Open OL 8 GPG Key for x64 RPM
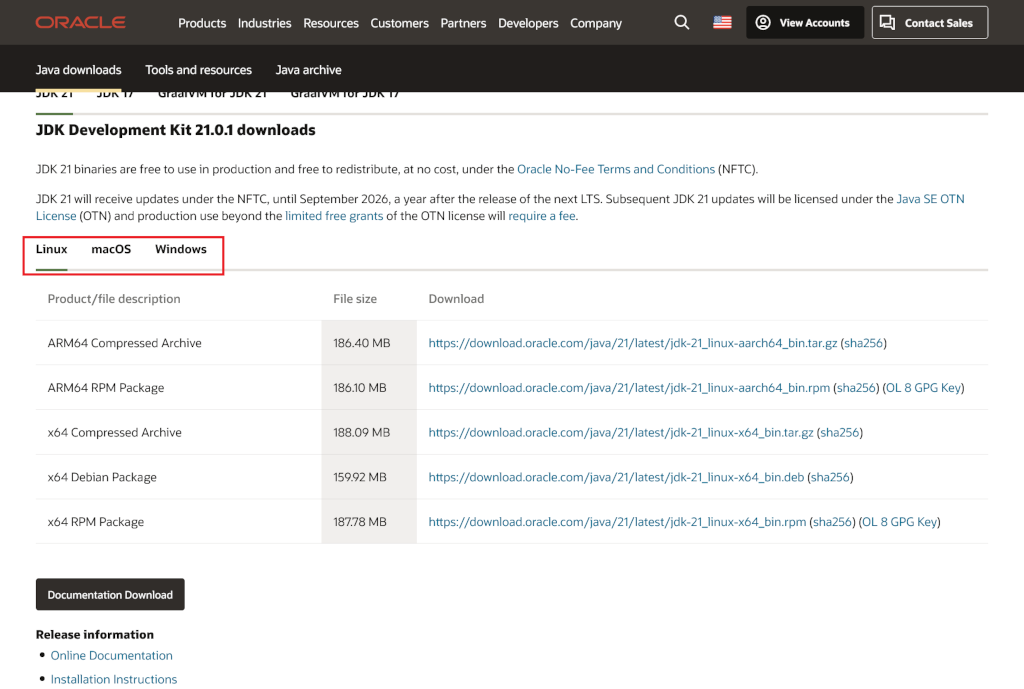This screenshot has height=689, width=1024. [x=899, y=522]
